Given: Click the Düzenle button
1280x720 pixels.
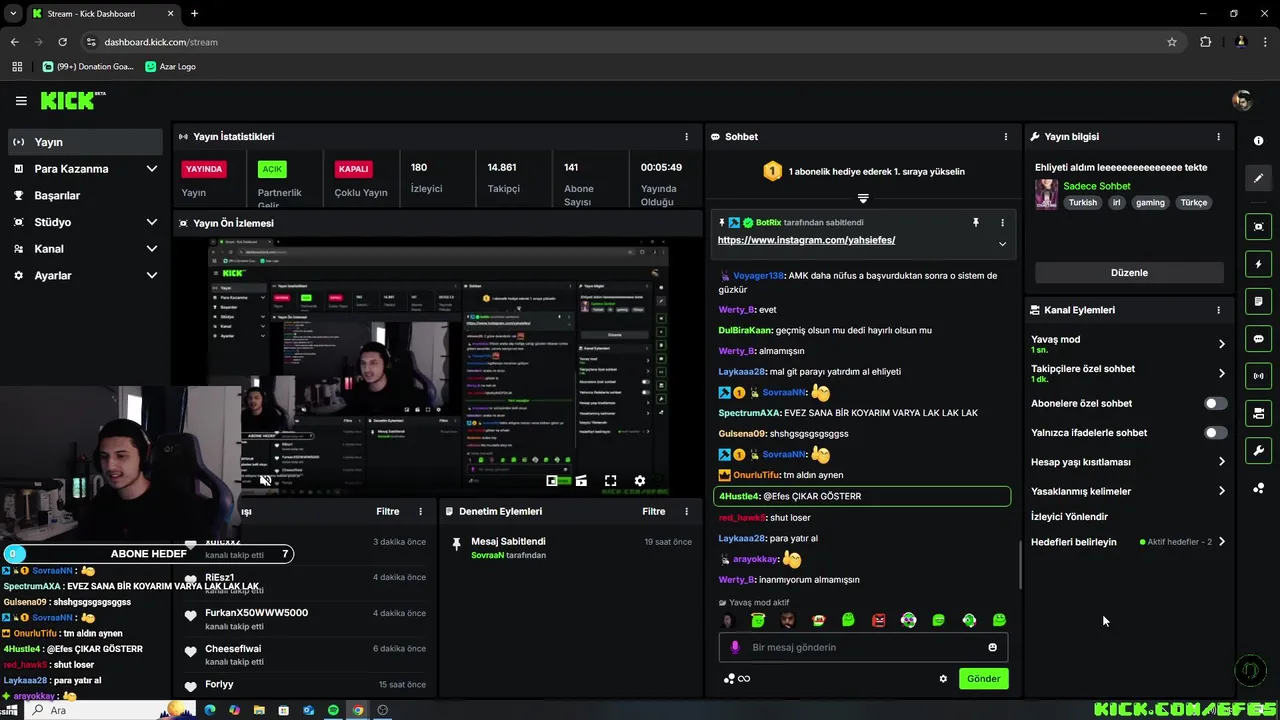Looking at the screenshot, I should tap(1129, 273).
